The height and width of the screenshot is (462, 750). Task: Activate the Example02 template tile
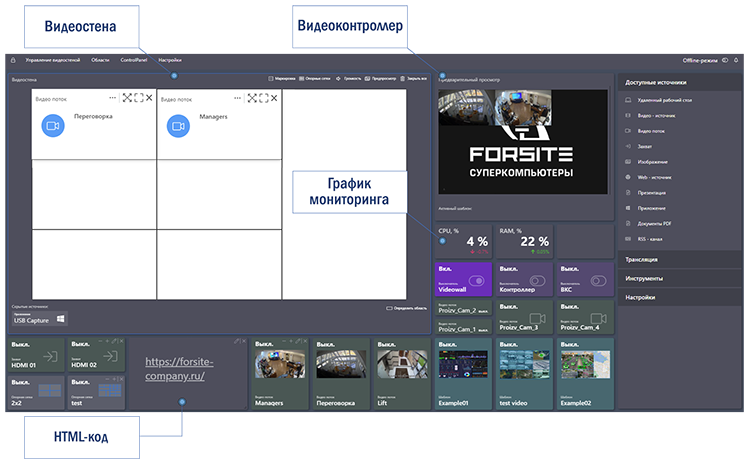pyautogui.click(x=585, y=374)
